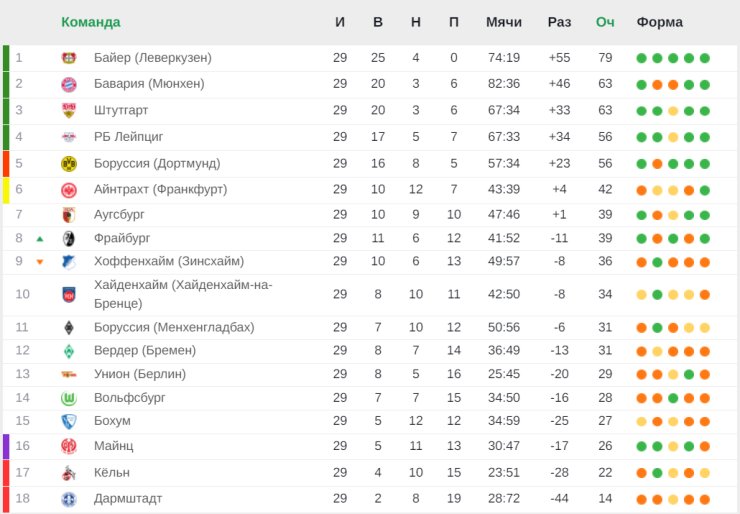Viewport: 740px width, 514px height.
Task: Click the Werder Bremen diamond logo
Action: (69, 351)
